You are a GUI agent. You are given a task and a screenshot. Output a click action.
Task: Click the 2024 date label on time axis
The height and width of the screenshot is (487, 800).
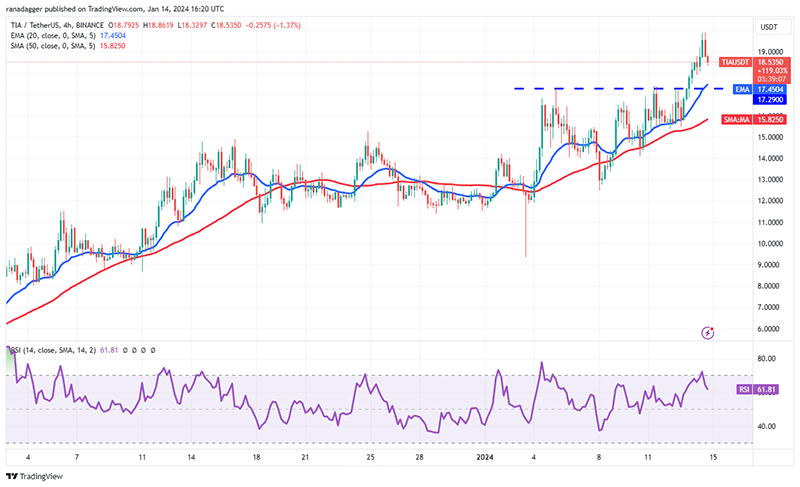[x=485, y=457]
